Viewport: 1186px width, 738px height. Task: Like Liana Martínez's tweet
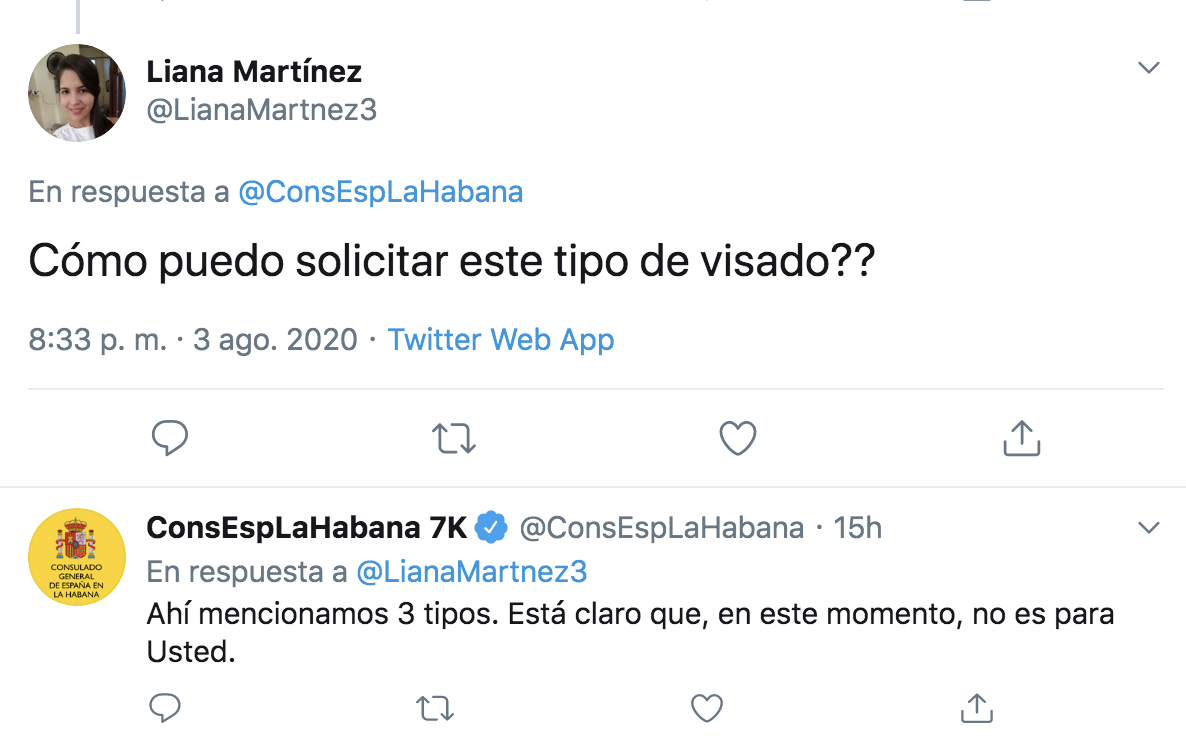[738, 438]
